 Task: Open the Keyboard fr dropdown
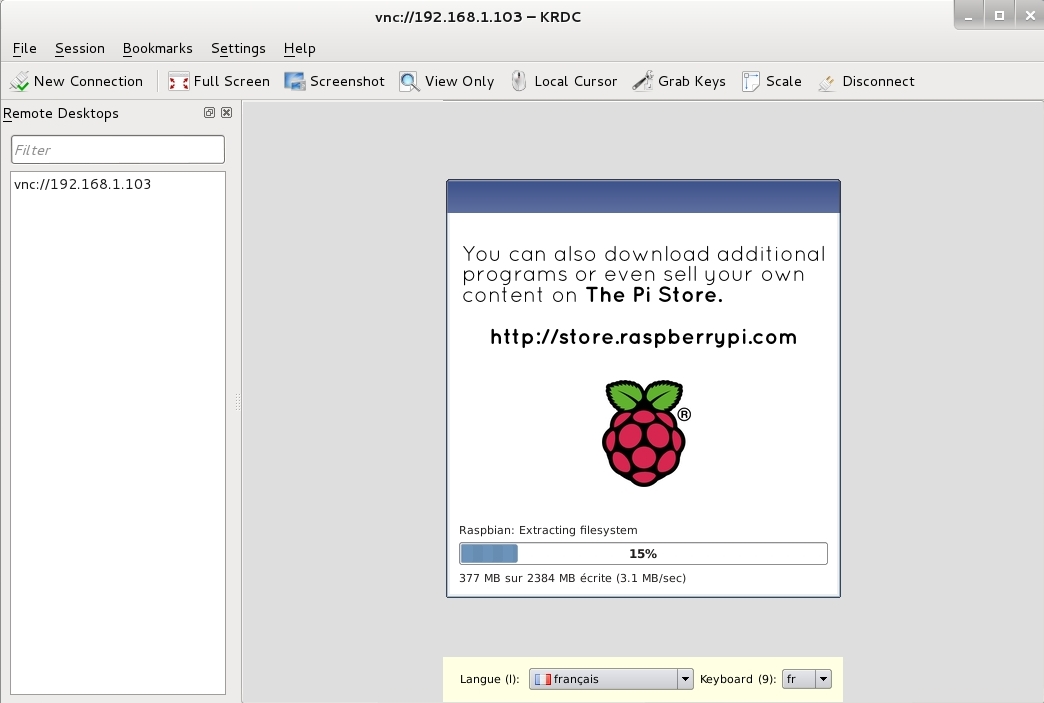coord(806,679)
